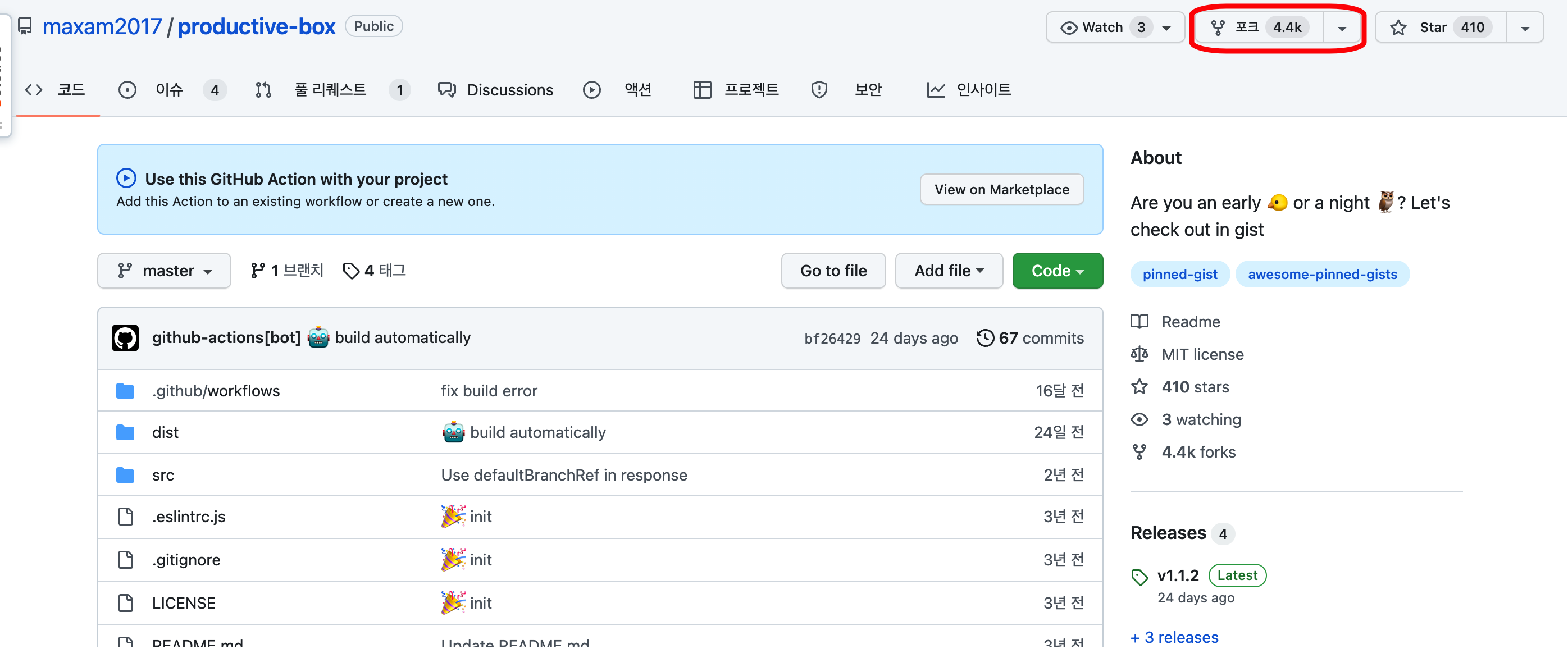Expand the master branch dropdown

coord(165,271)
